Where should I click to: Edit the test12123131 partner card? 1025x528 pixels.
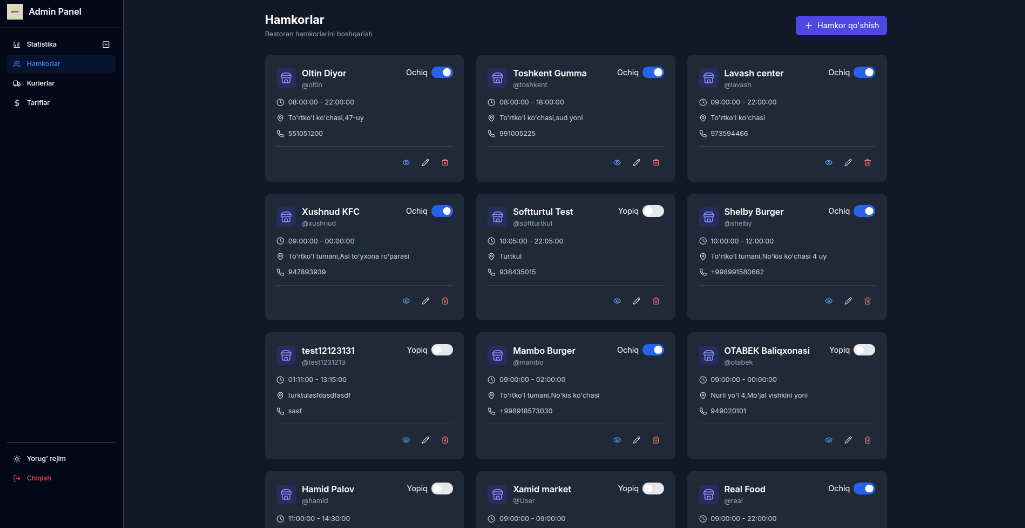(x=426, y=440)
